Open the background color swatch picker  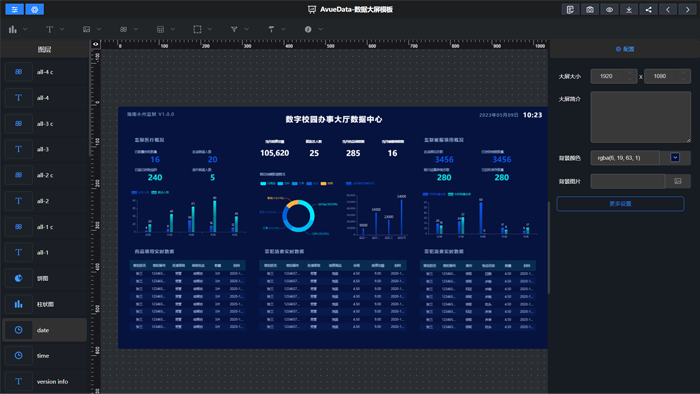point(675,158)
